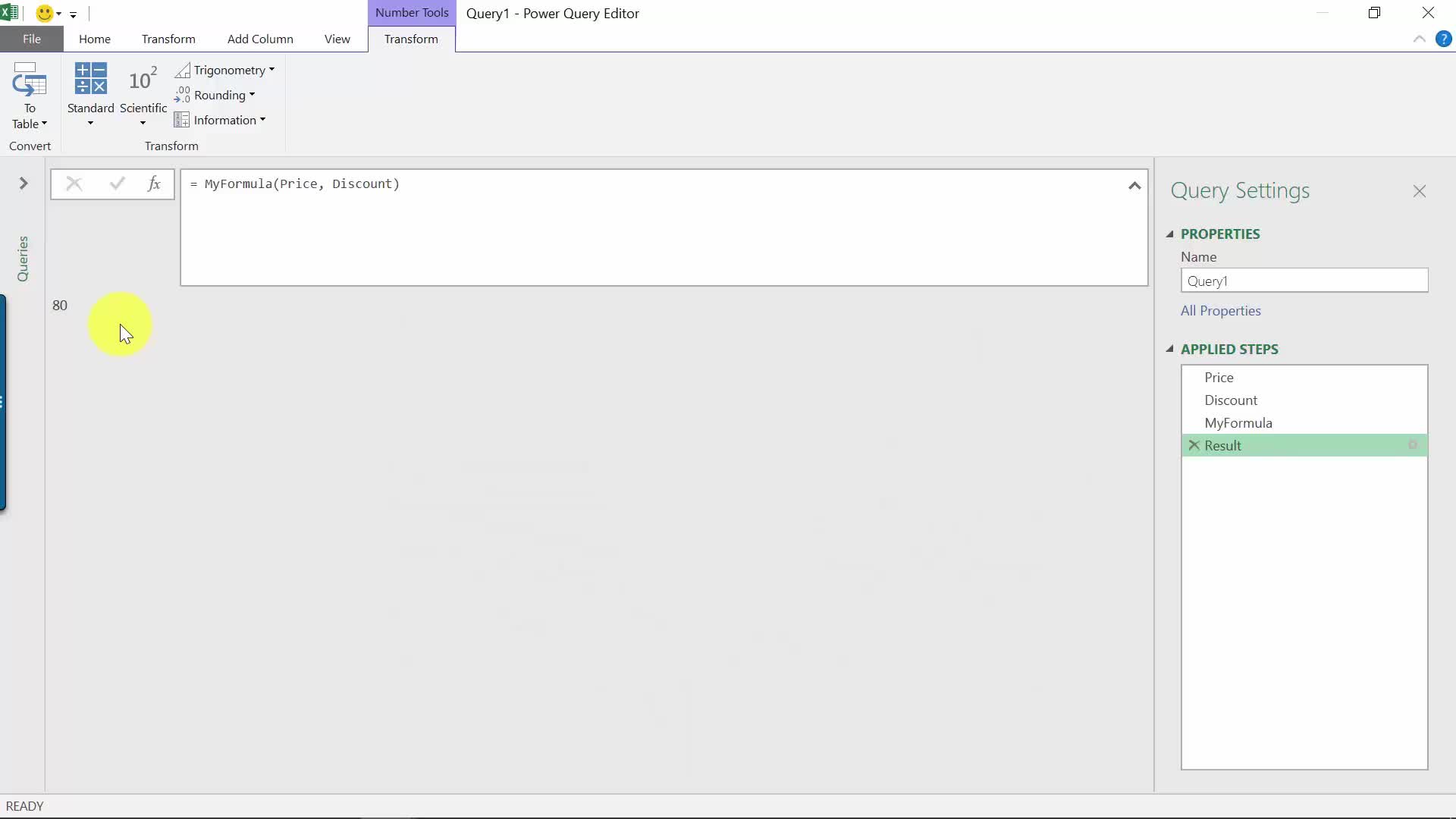
Task: Open the help question mark icon
Action: (x=1443, y=39)
